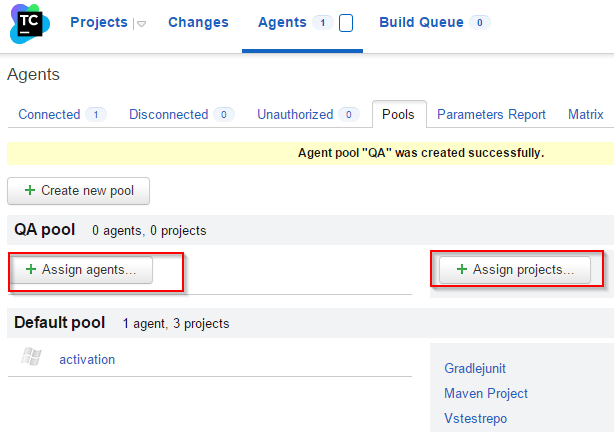The height and width of the screenshot is (432, 614).
Task: Click the green plus icon on Assign agents
Action: [x=31, y=269]
